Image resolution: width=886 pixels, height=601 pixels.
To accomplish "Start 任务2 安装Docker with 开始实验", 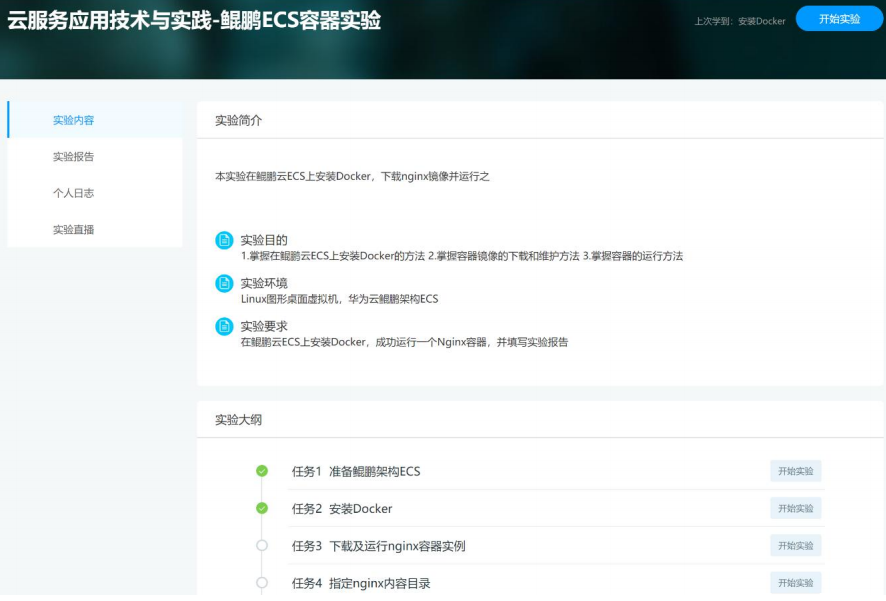I will (x=796, y=508).
